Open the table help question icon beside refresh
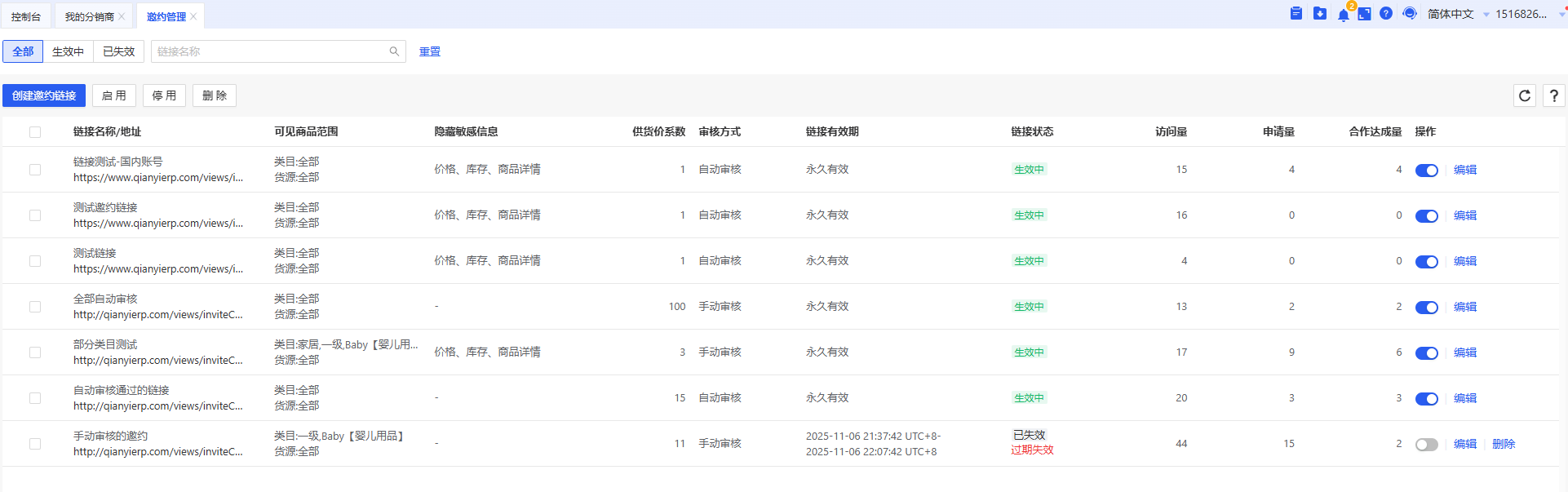 (x=1554, y=95)
